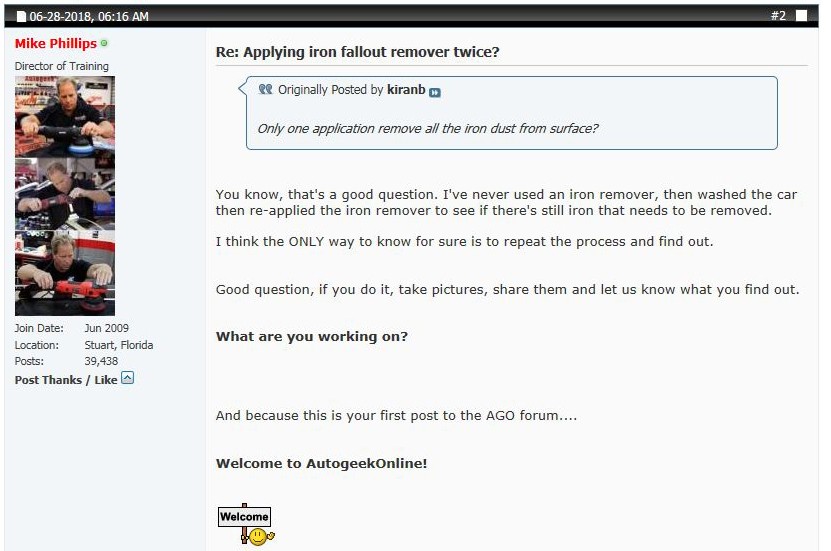
Task: Open the Mike Phillips username menu
Action: (56, 43)
